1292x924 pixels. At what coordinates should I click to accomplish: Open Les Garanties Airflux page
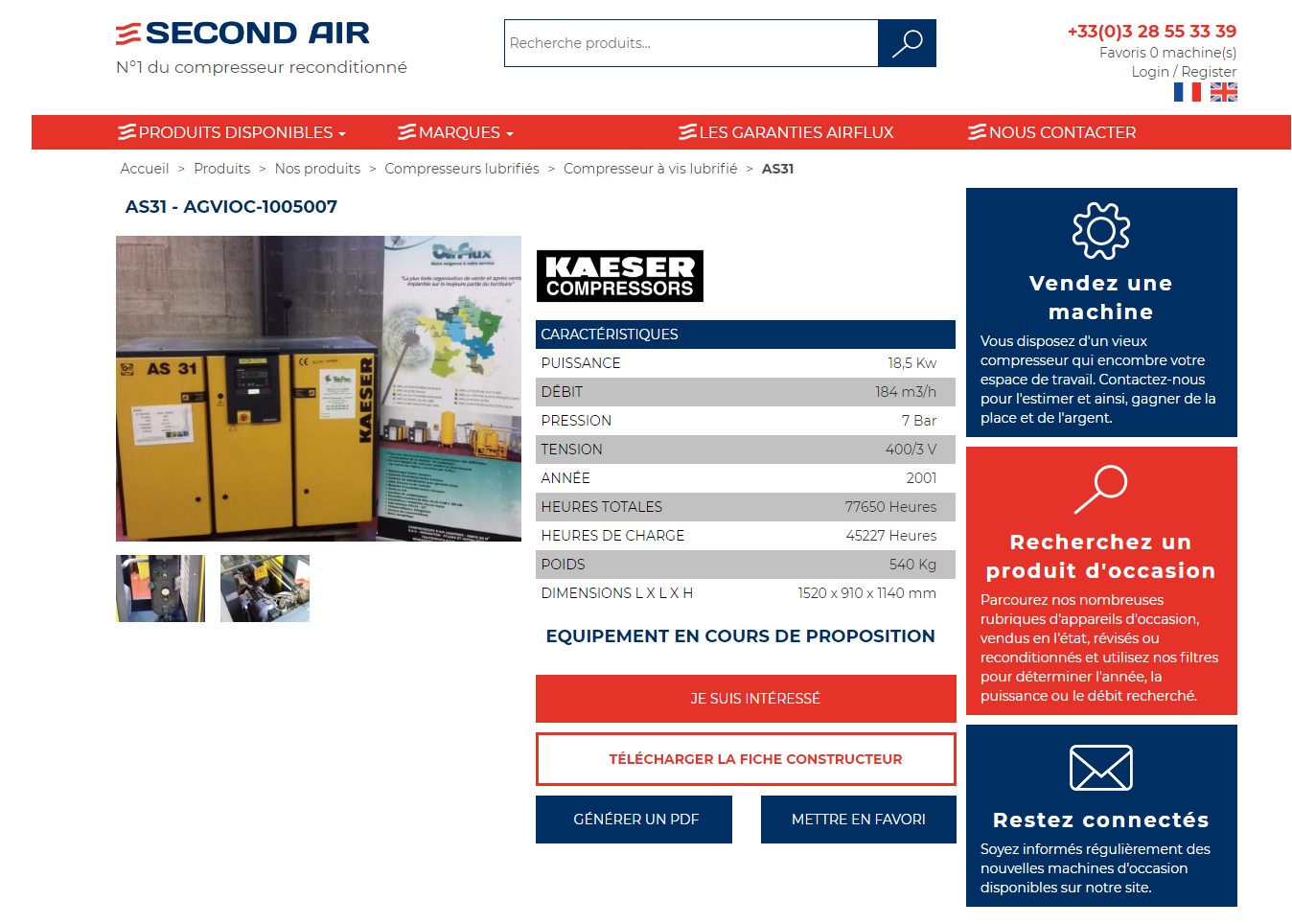[786, 132]
